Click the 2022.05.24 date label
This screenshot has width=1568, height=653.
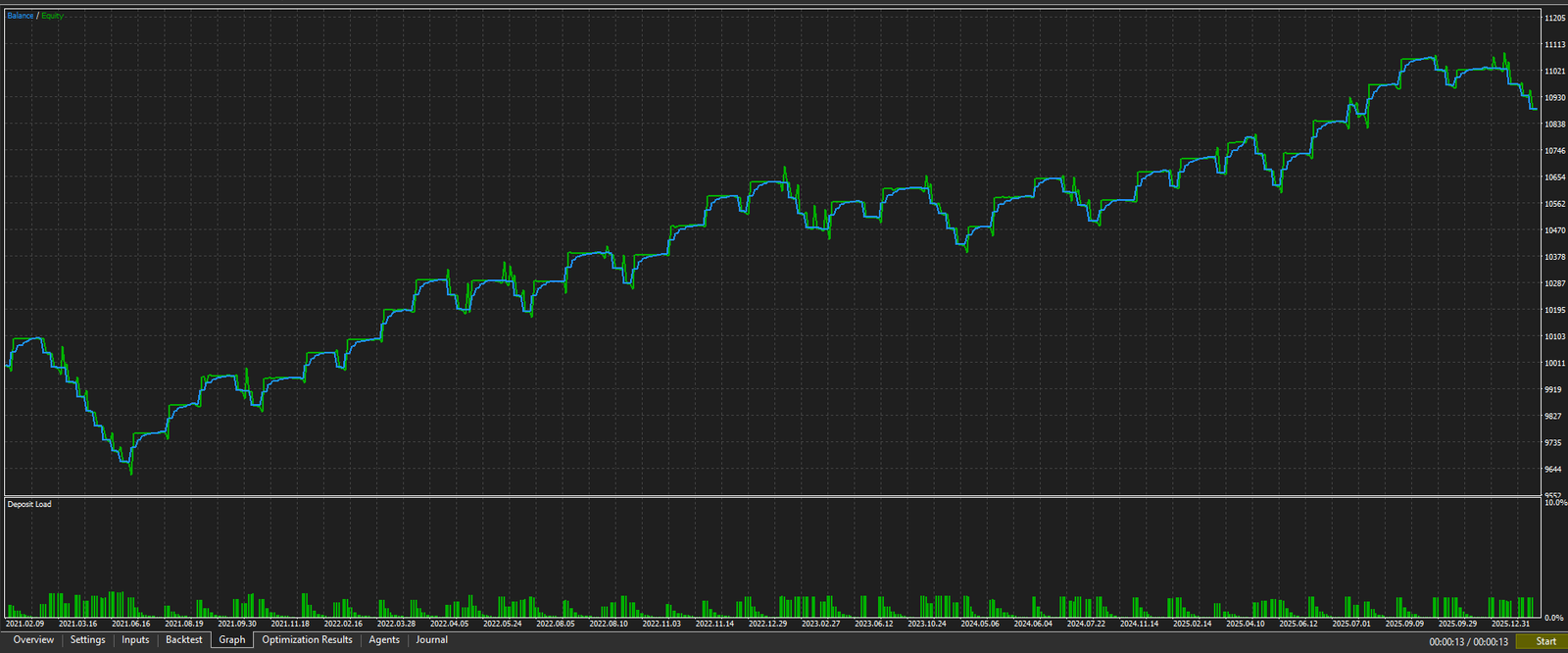pos(502,624)
